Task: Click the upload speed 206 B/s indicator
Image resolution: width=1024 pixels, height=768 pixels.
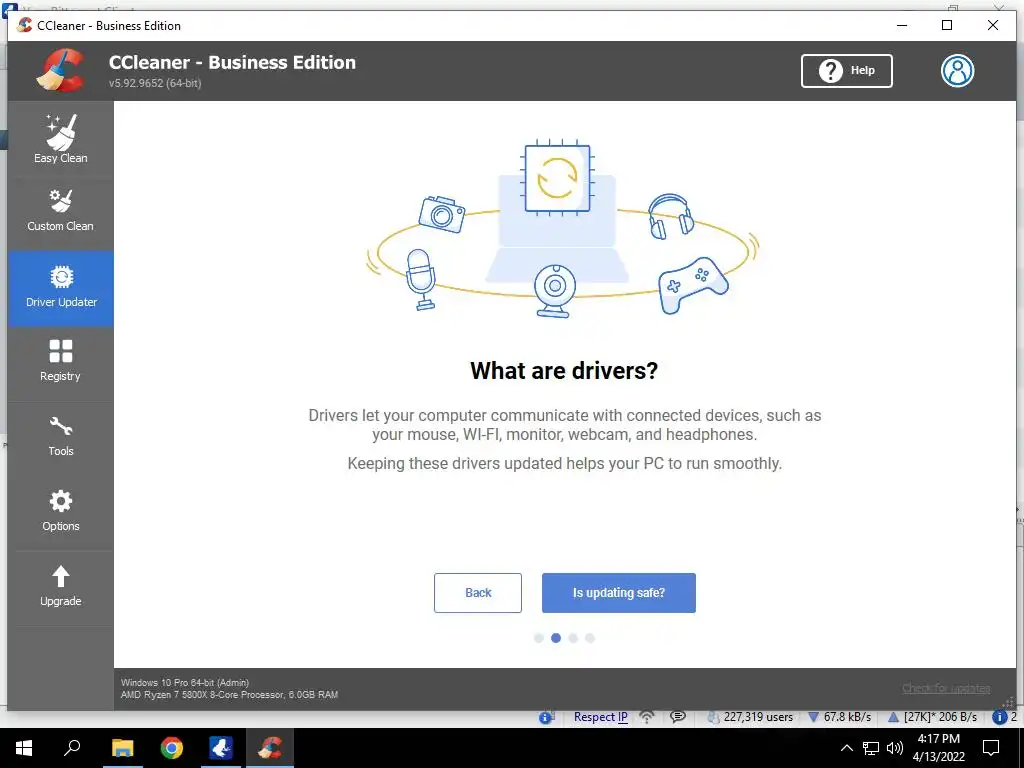Action: click(932, 717)
